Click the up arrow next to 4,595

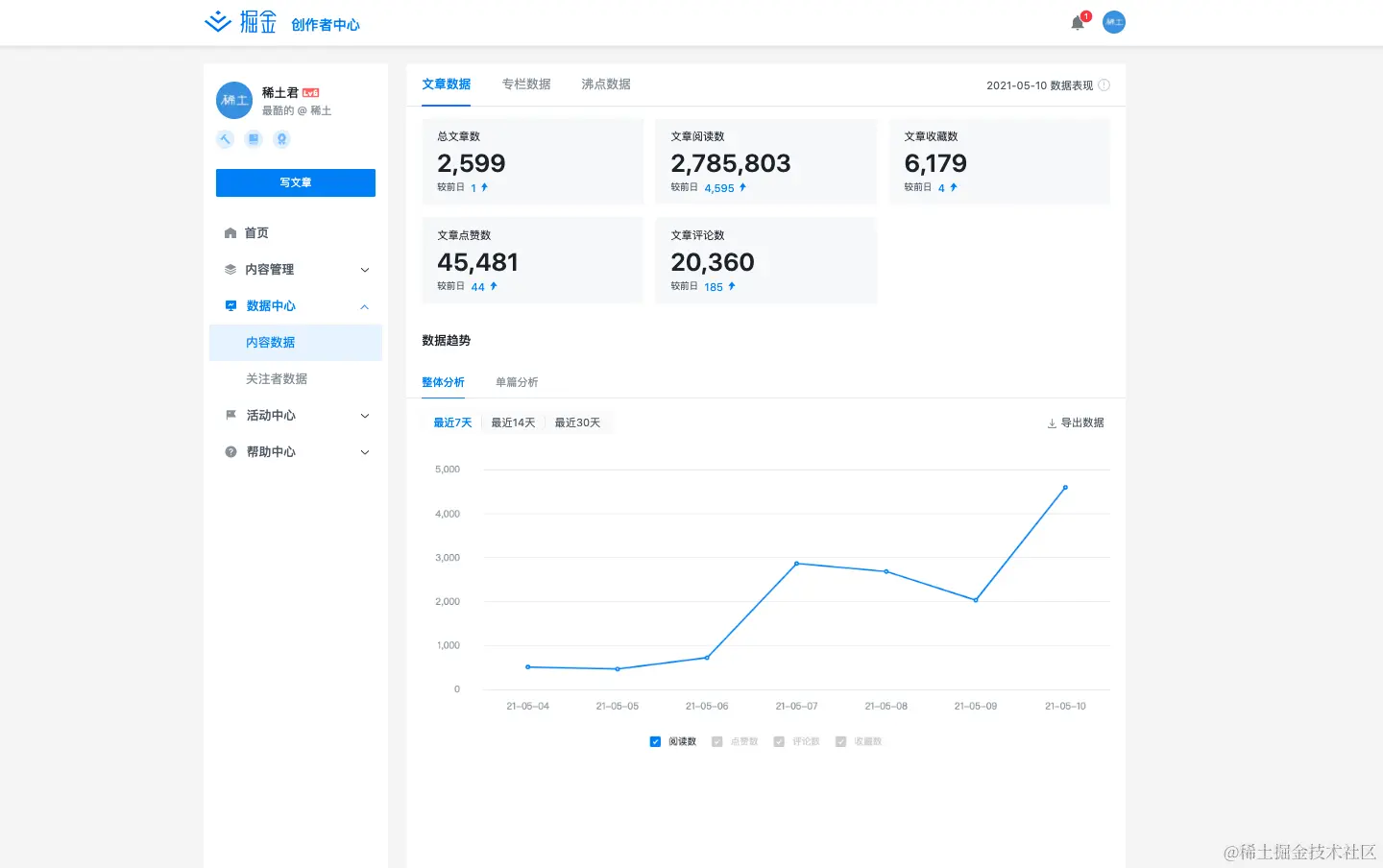[x=742, y=188]
